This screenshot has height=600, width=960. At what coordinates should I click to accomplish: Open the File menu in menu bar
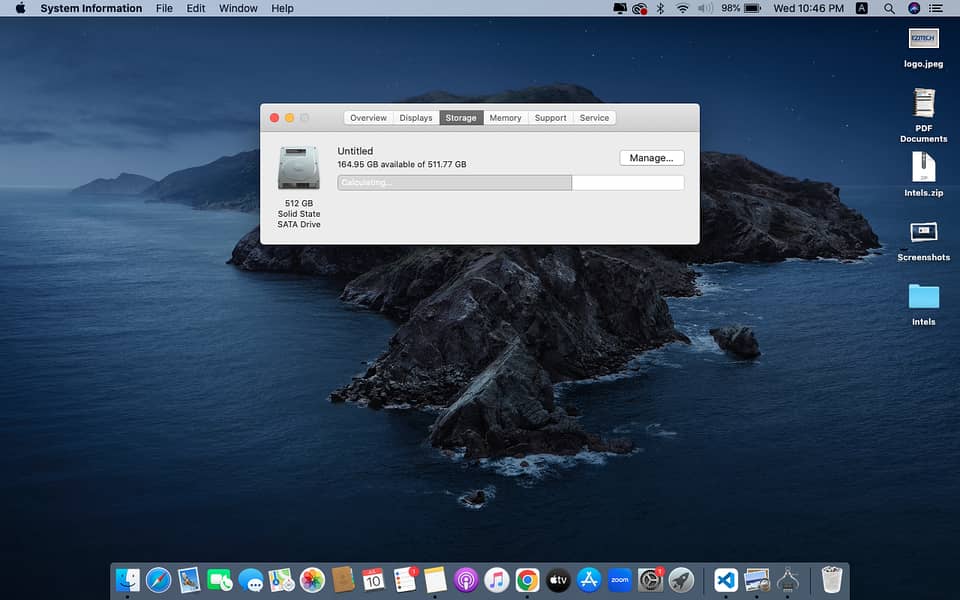point(164,8)
